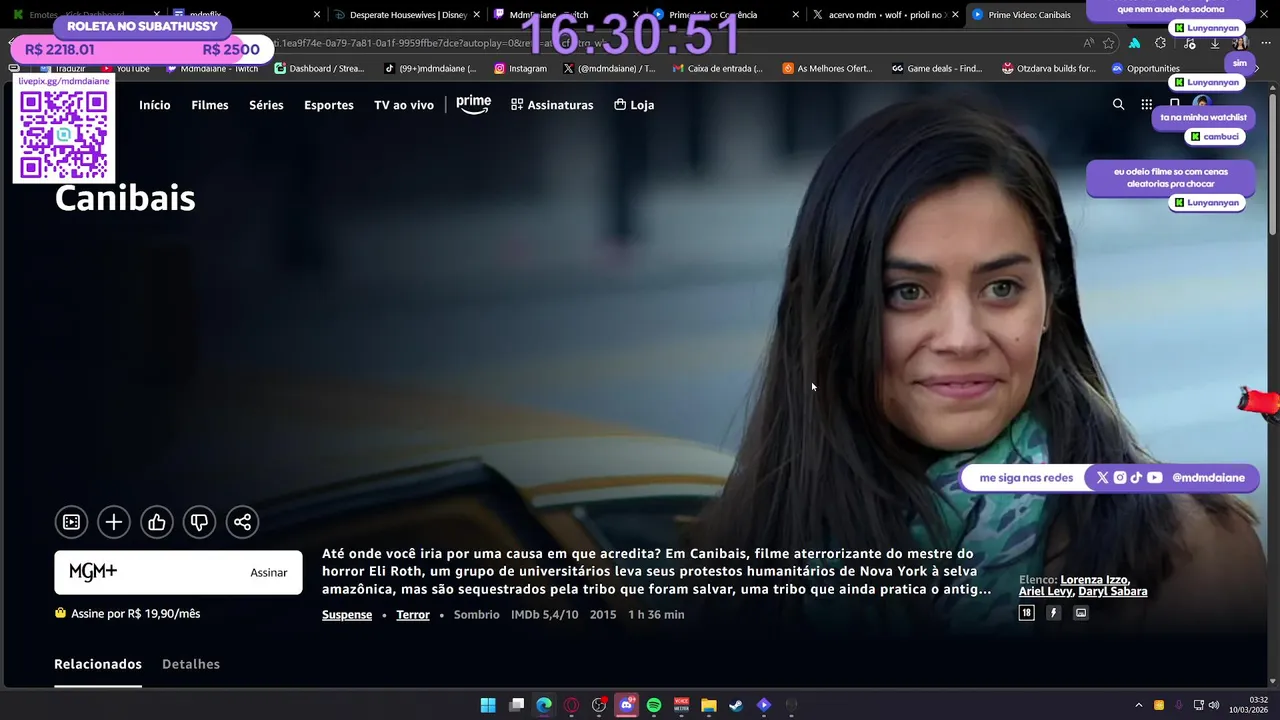Open Discord from taskbar
Viewport: 1280px width, 720px height.
pyautogui.click(x=627, y=705)
